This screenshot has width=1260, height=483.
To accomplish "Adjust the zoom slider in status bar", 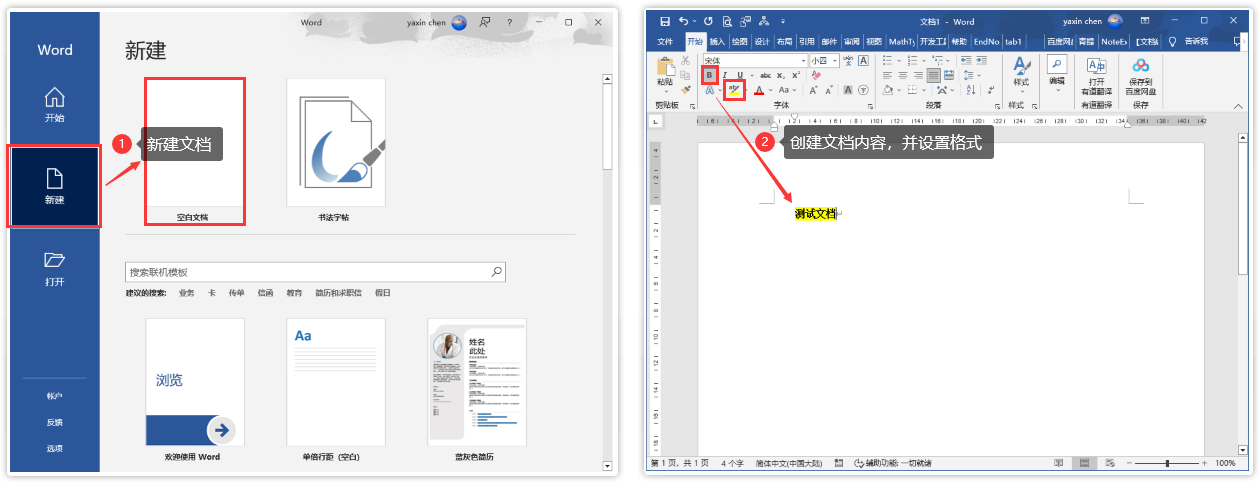I will coord(1166,464).
